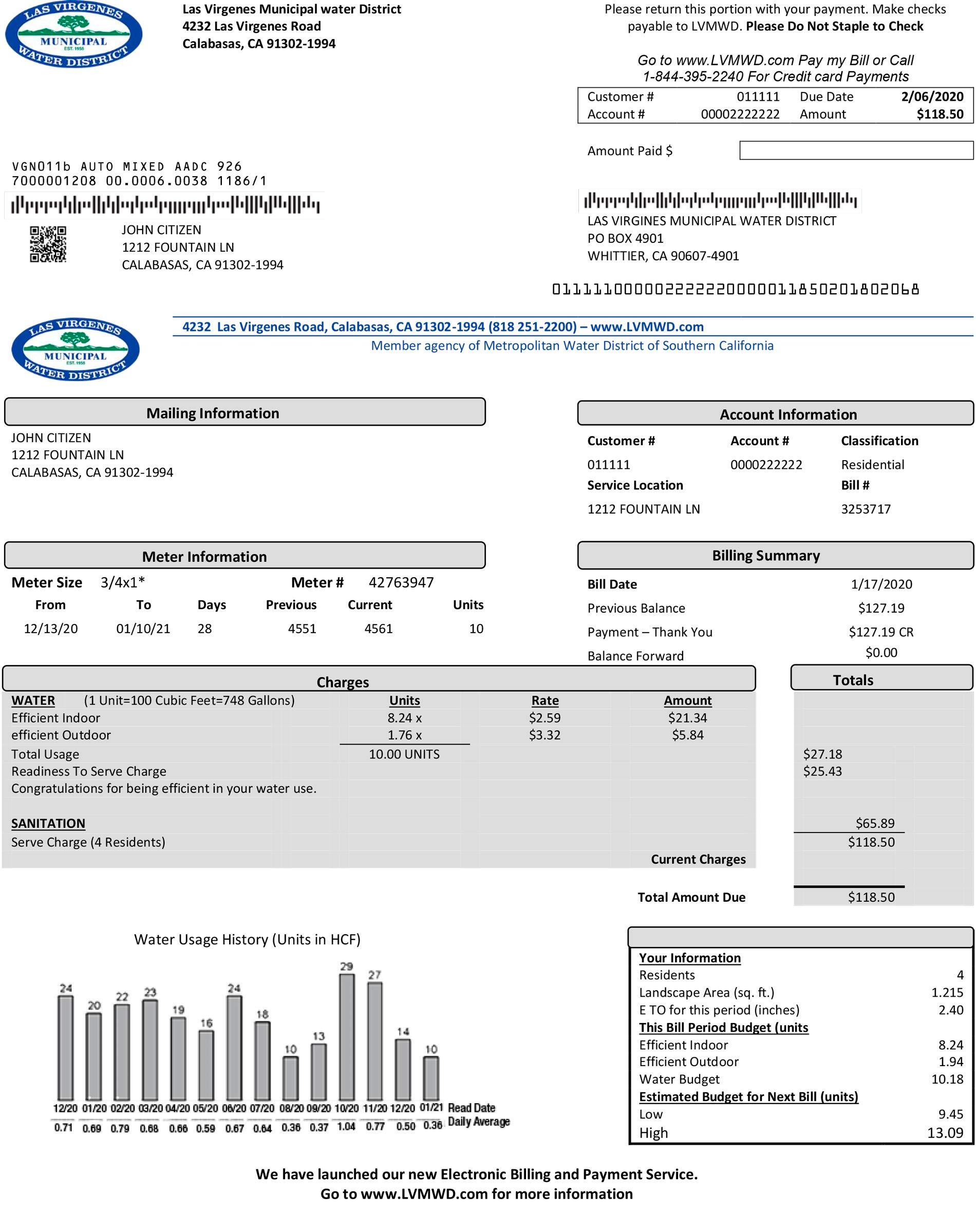
Task: Click the blue address line with www.LVMWD.com
Action: tap(442, 327)
